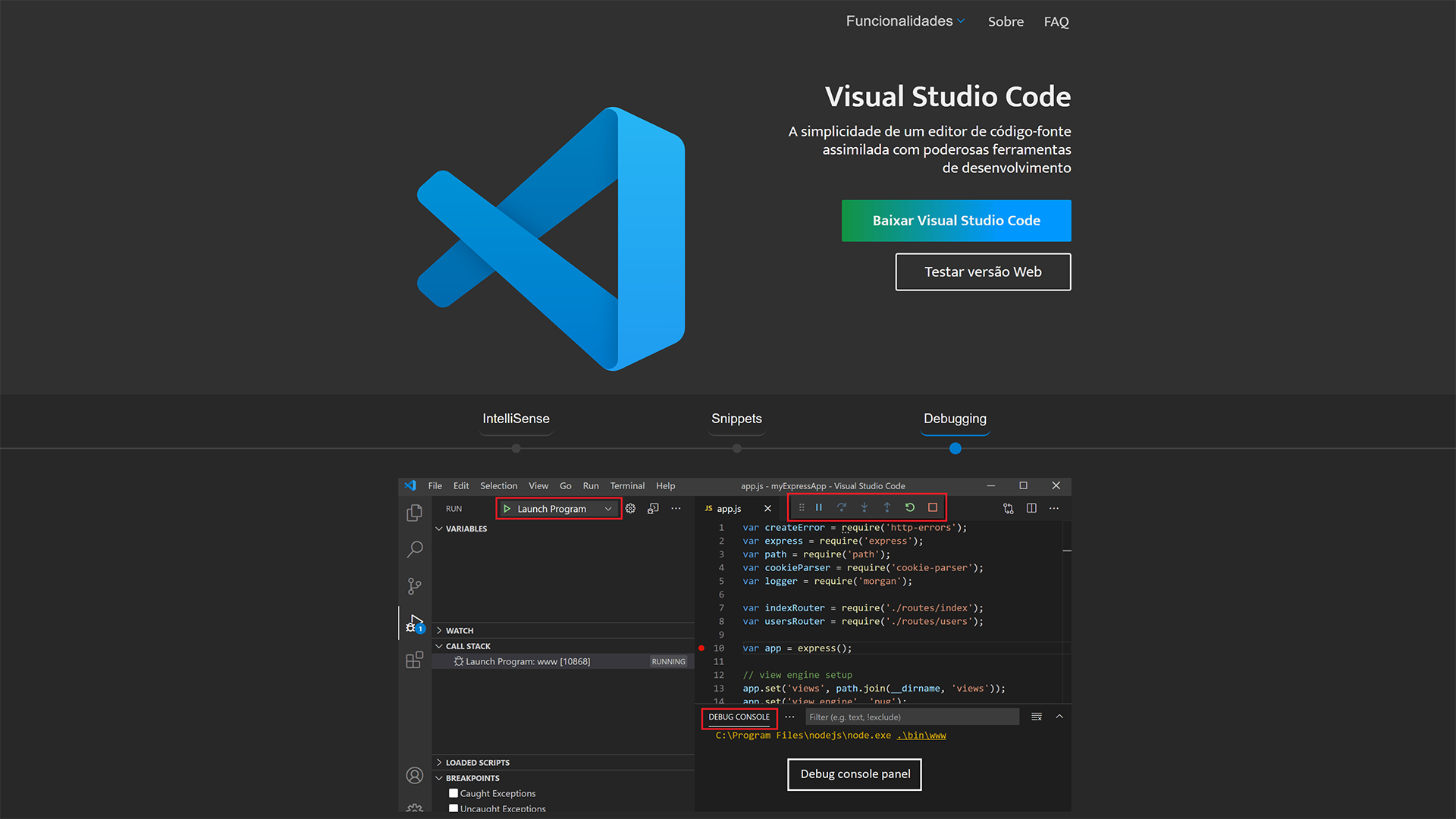1456x819 pixels.
Task: Click the IntelliSense timeline dot
Action: tap(516, 449)
